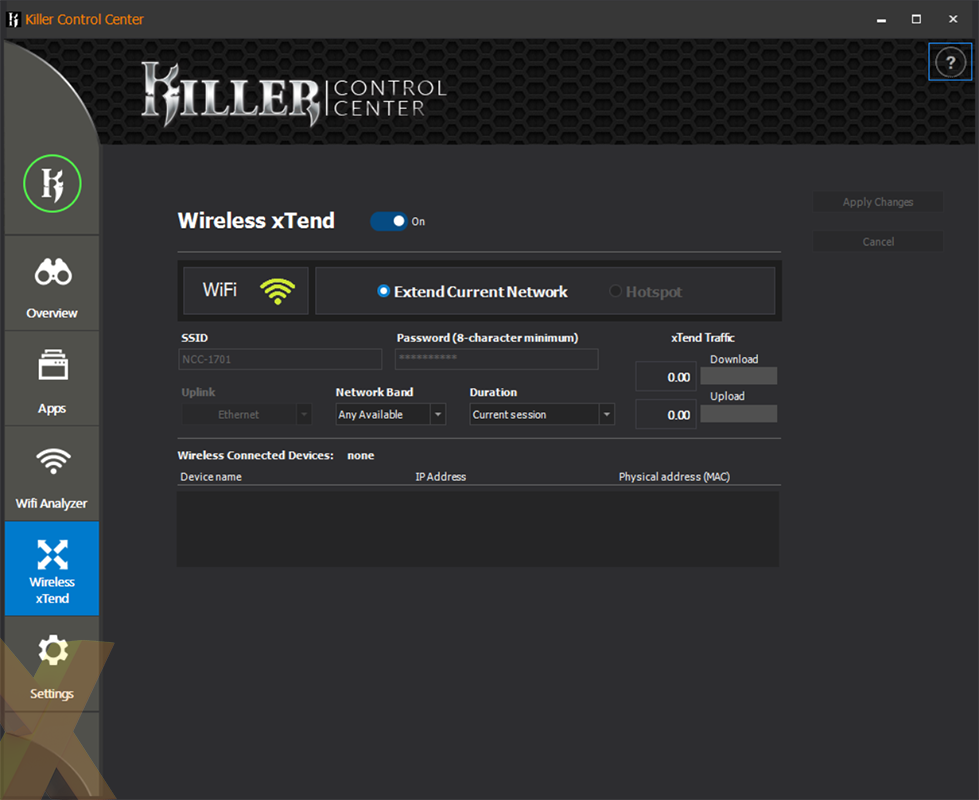Image resolution: width=979 pixels, height=800 pixels.
Task: Click the help question mark icon
Action: pyautogui.click(x=950, y=62)
